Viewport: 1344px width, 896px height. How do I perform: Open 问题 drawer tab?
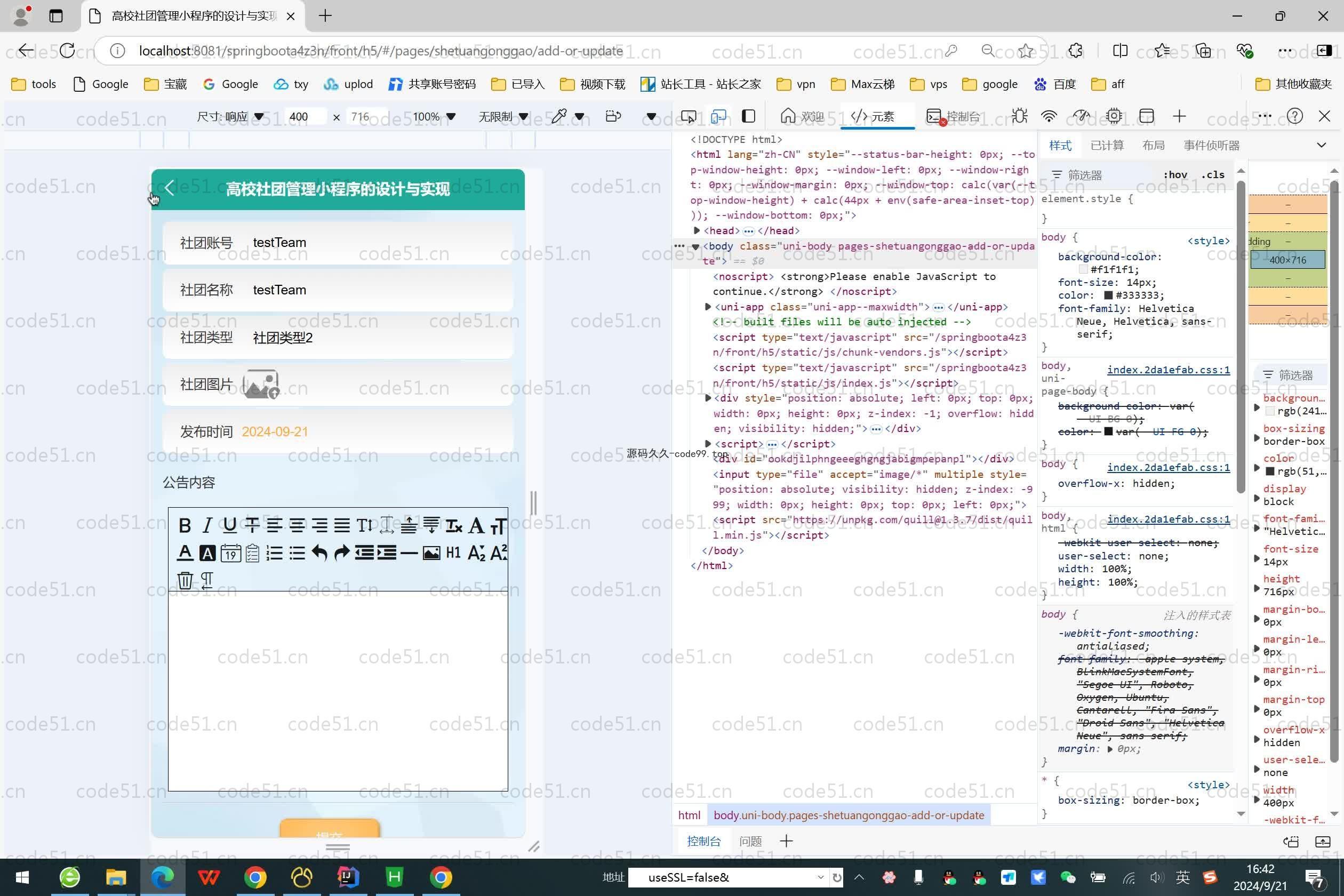pos(750,841)
